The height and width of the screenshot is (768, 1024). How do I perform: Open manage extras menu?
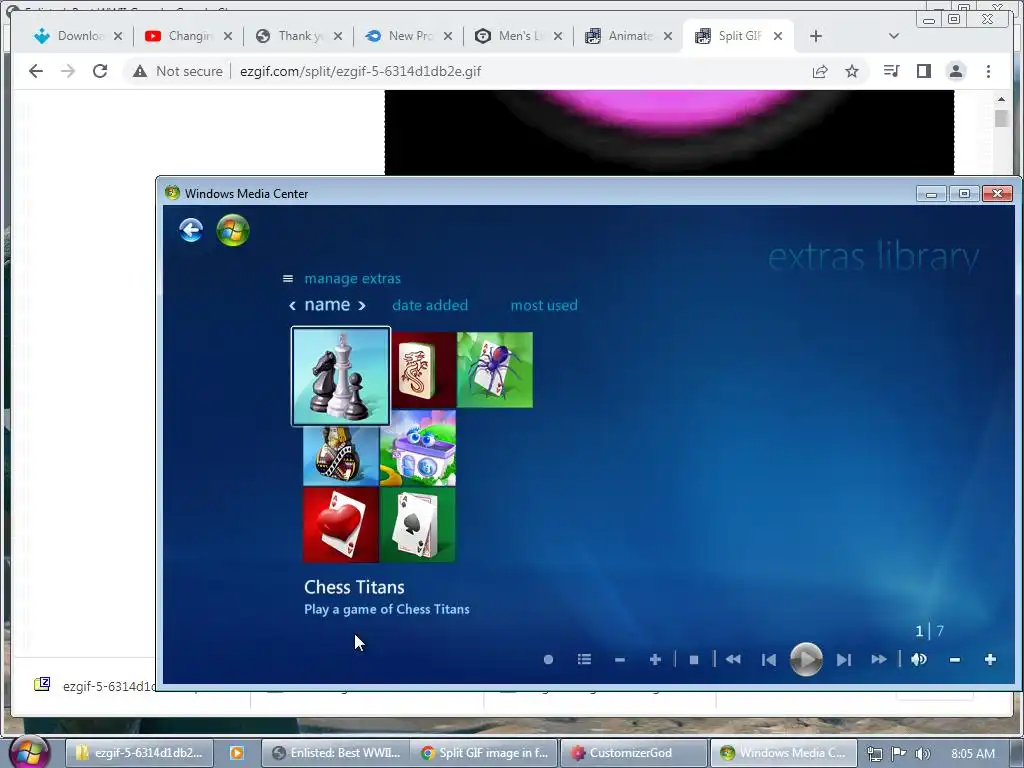[x=352, y=279]
